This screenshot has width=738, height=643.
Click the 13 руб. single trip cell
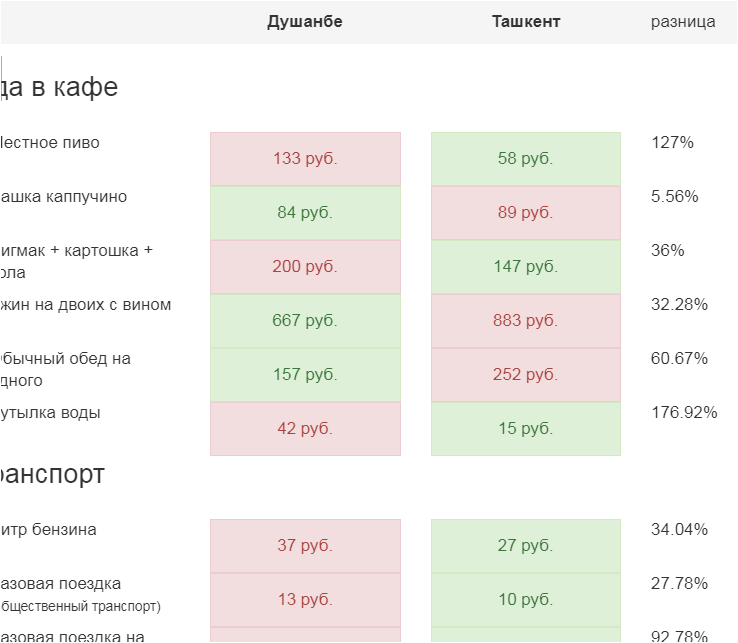pos(305,600)
